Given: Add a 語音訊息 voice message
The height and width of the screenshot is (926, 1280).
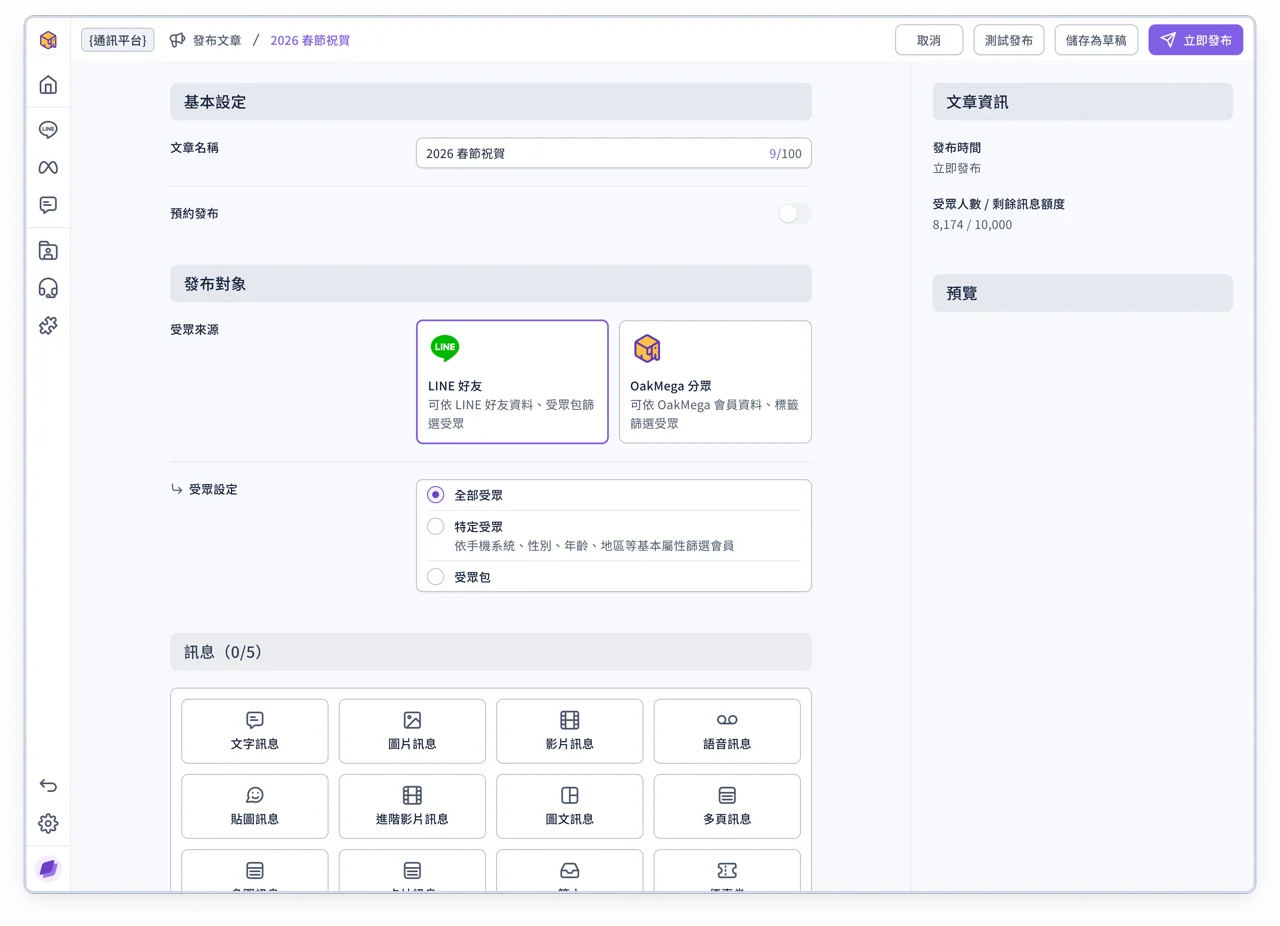Looking at the screenshot, I should [x=727, y=731].
